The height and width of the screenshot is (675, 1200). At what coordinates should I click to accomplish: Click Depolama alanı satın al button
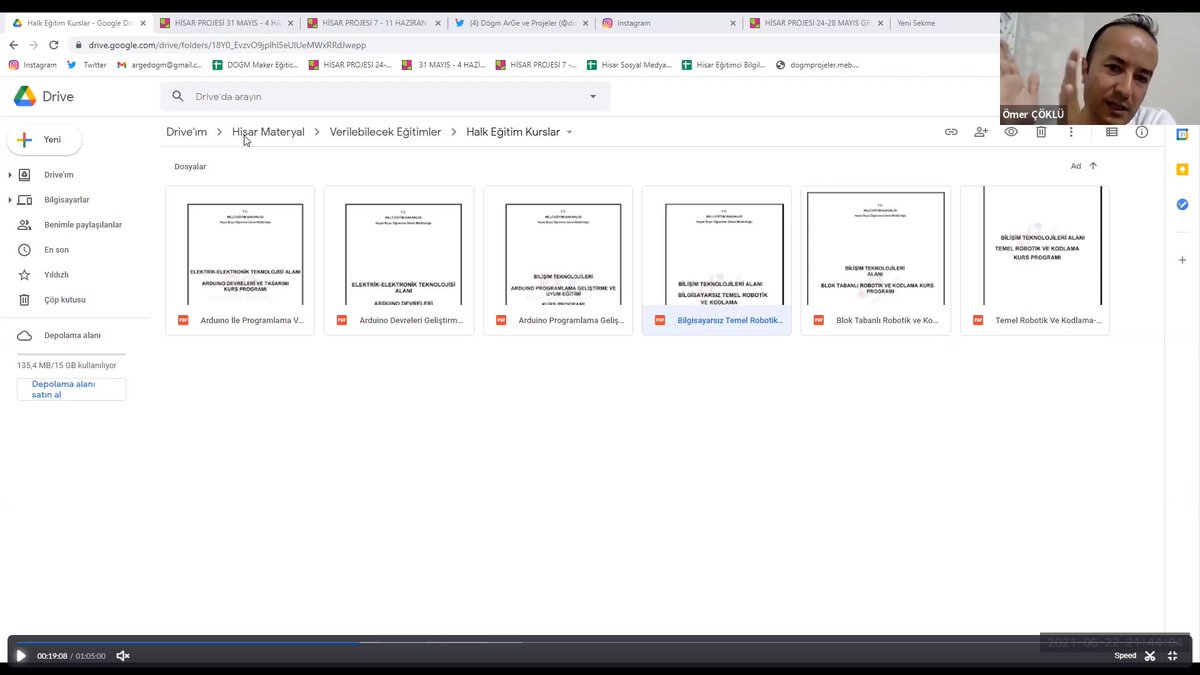pos(72,389)
